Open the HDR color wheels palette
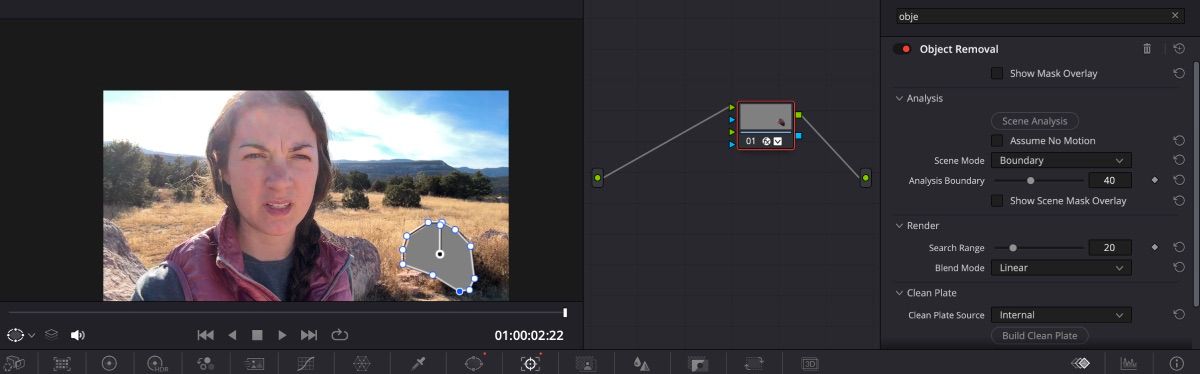Screen dimensions: 1200x374 point(157,364)
